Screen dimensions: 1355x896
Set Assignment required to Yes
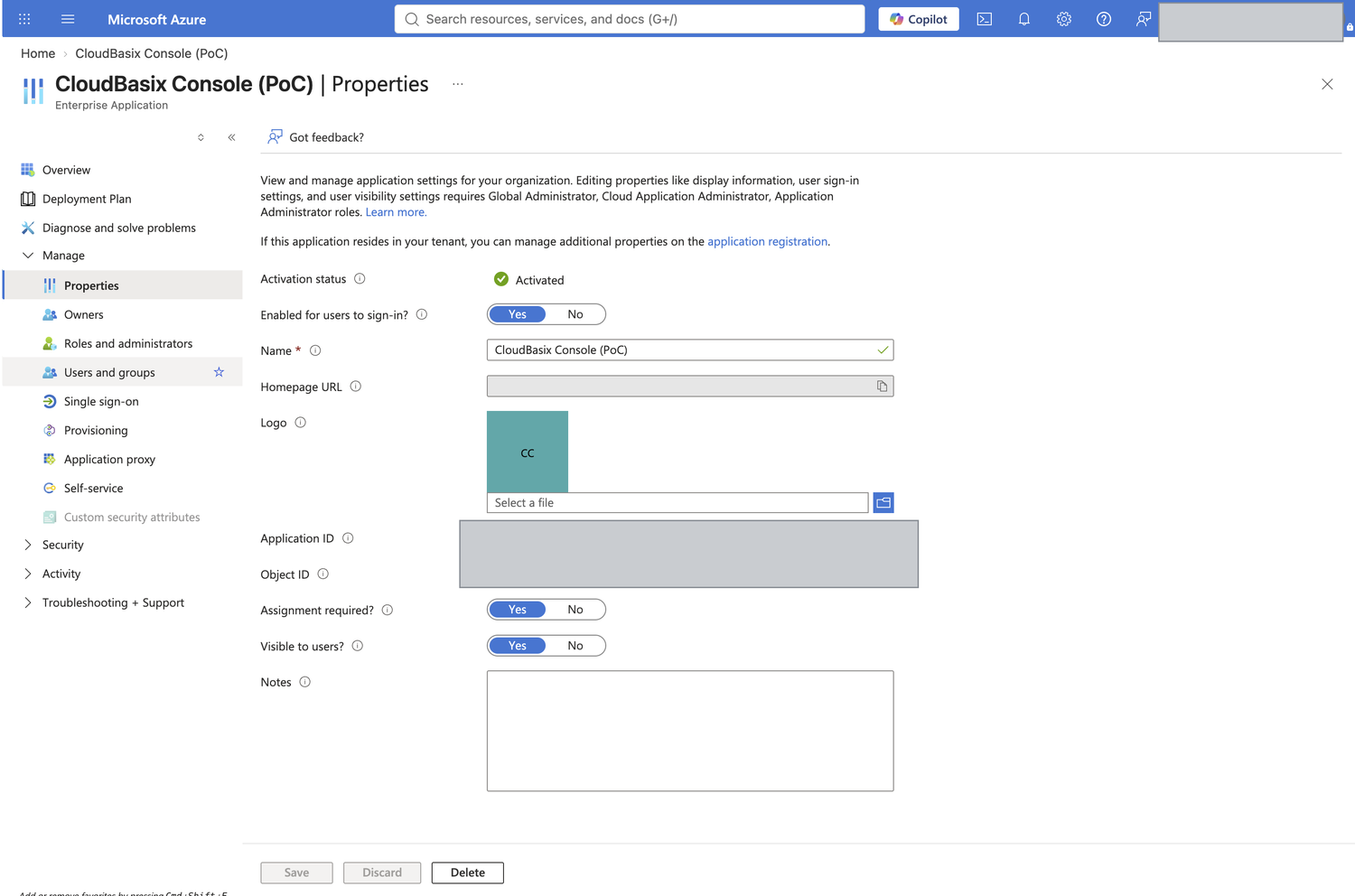click(518, 610)
